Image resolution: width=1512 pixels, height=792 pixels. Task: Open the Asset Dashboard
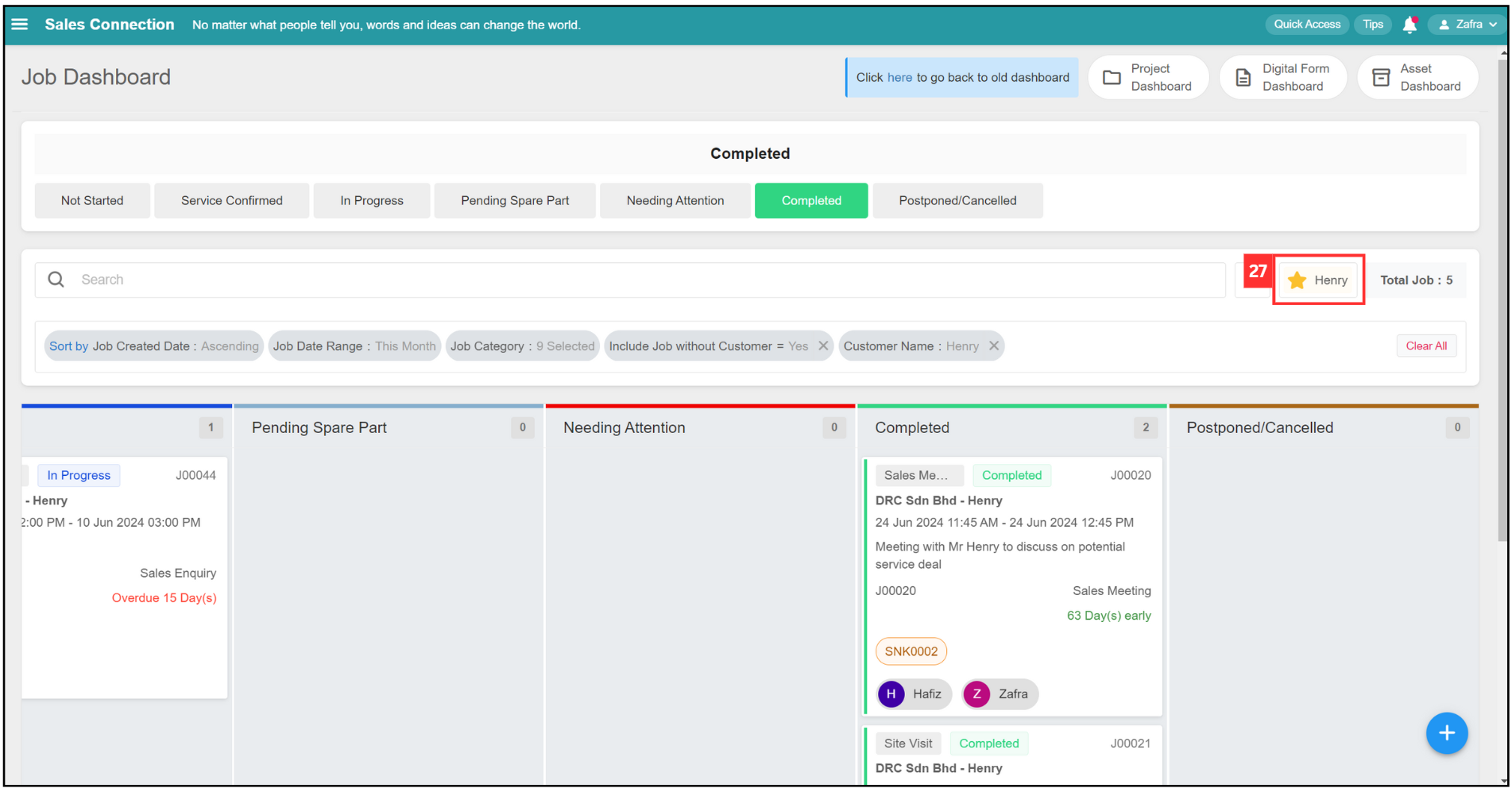pos(1418,78)
